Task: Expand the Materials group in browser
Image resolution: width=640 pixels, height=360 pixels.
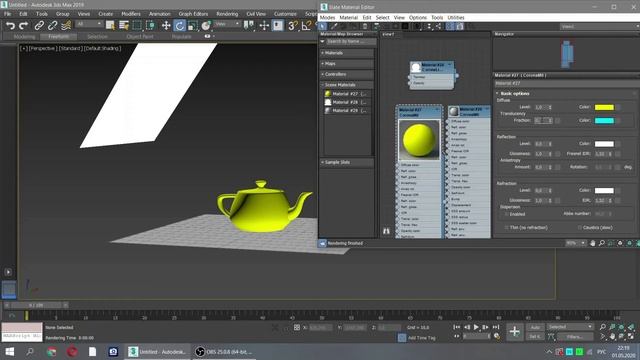Action: tap(347, 53)
